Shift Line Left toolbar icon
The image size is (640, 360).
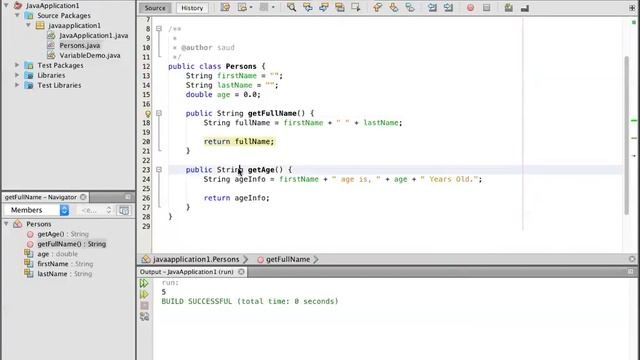click(x=432, y=7)
